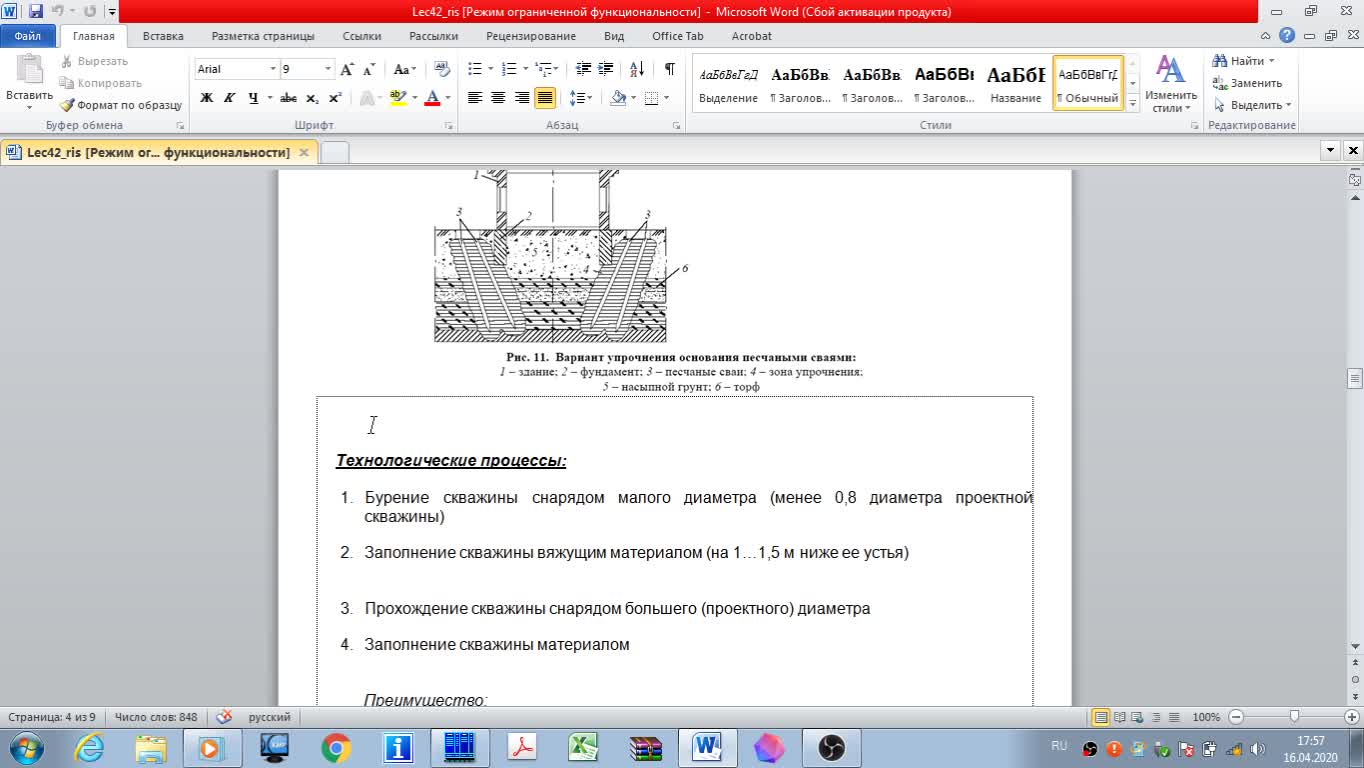Decrease paragraph indent
1364x768 pixels.
[584, 69]
